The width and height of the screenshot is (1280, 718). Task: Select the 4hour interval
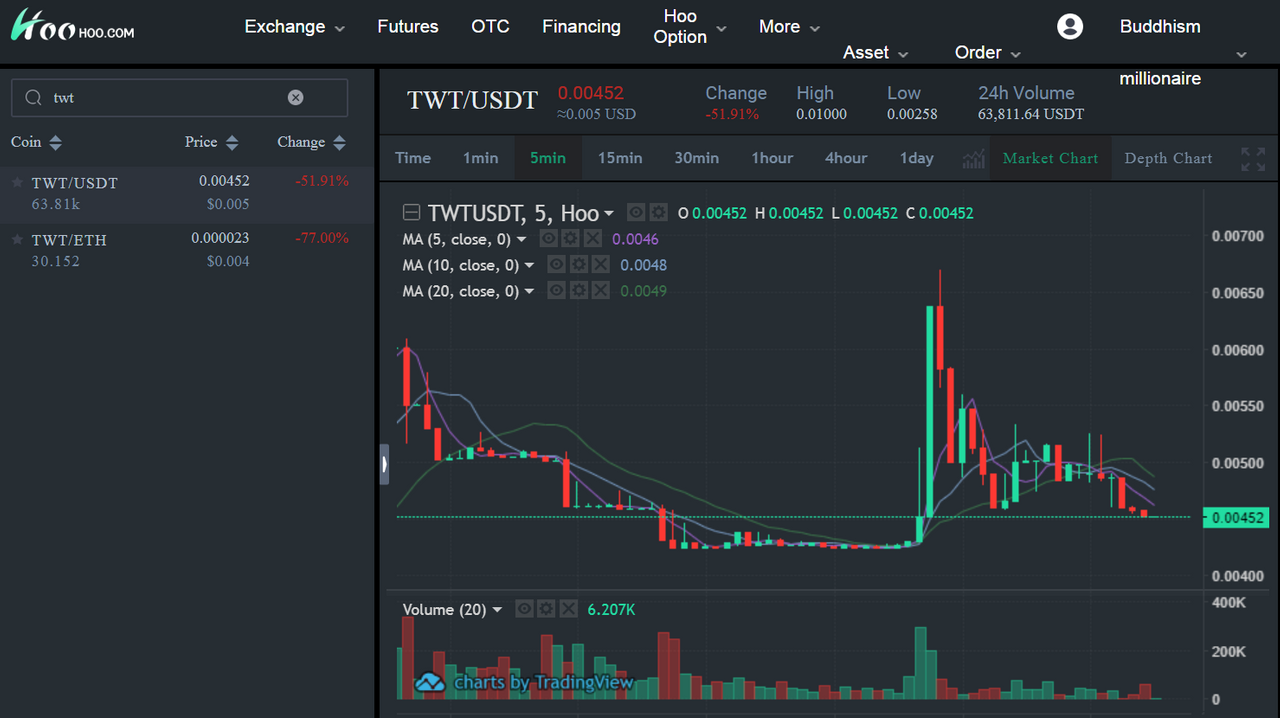tap(846, 158)
